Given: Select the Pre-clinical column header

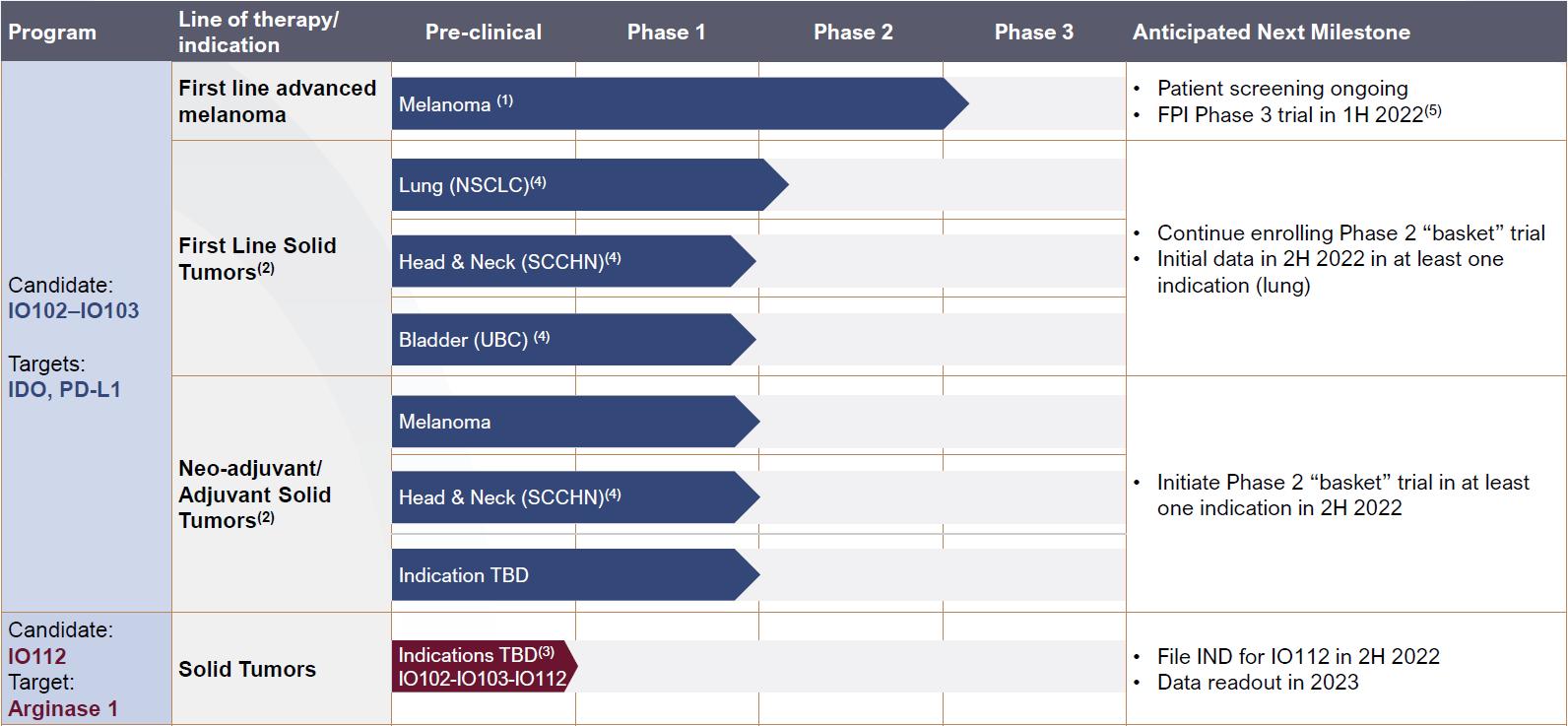Looking at the screenshot, I should click(x=483, y=33).
